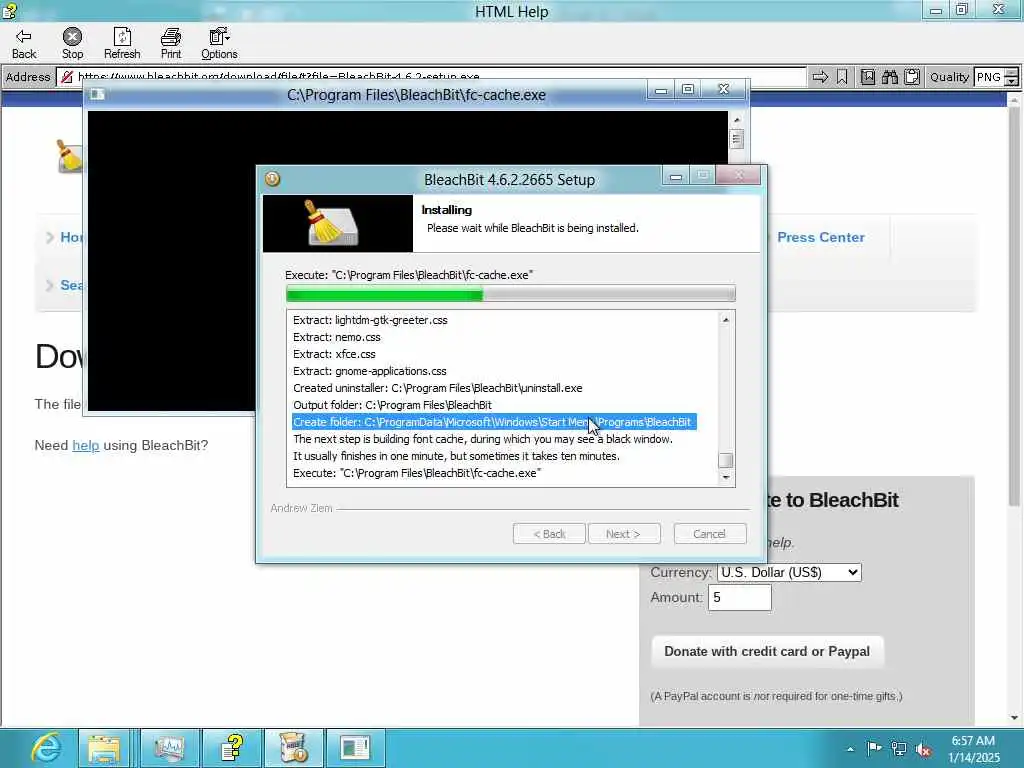Click the BleachBit Setup title icon
The image size is (1024, 768).
(x=272, y=179)
